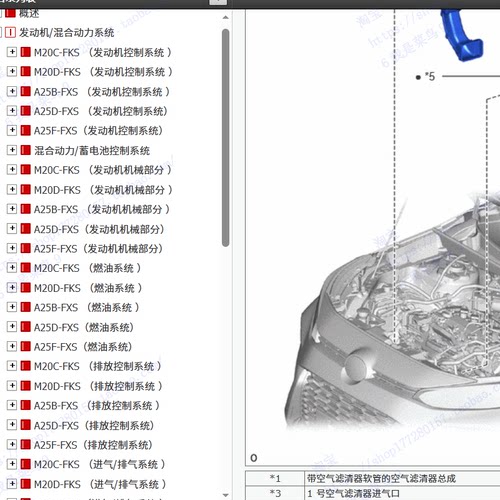Click book icon of A25B-FXS (发动机控制系统)
Image resolution: width=500 pixels, height=500 pixels.
(x=26, y=91)
